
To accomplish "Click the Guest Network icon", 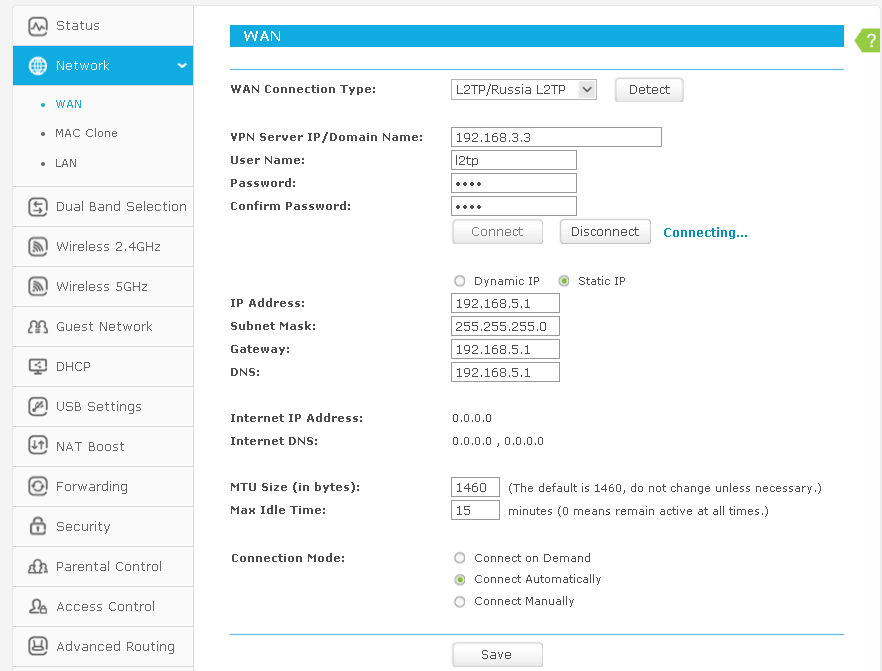I will click(38, 327).
